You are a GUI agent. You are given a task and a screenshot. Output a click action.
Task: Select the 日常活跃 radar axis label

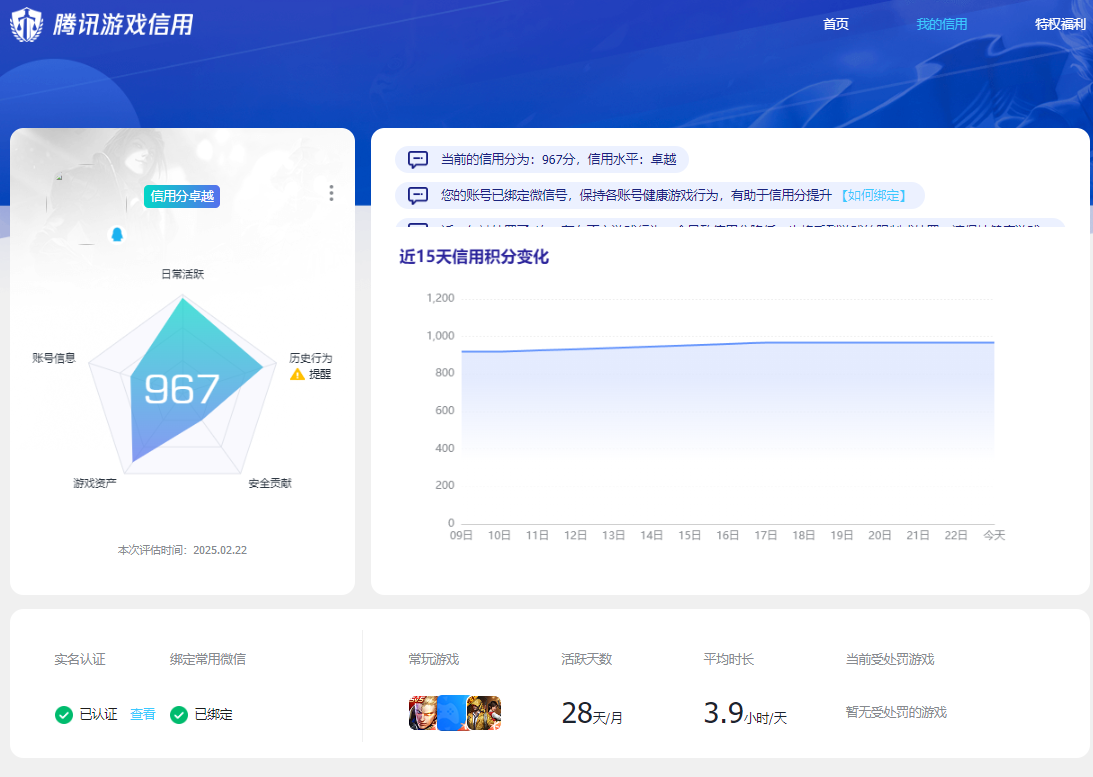click(183, 274)
